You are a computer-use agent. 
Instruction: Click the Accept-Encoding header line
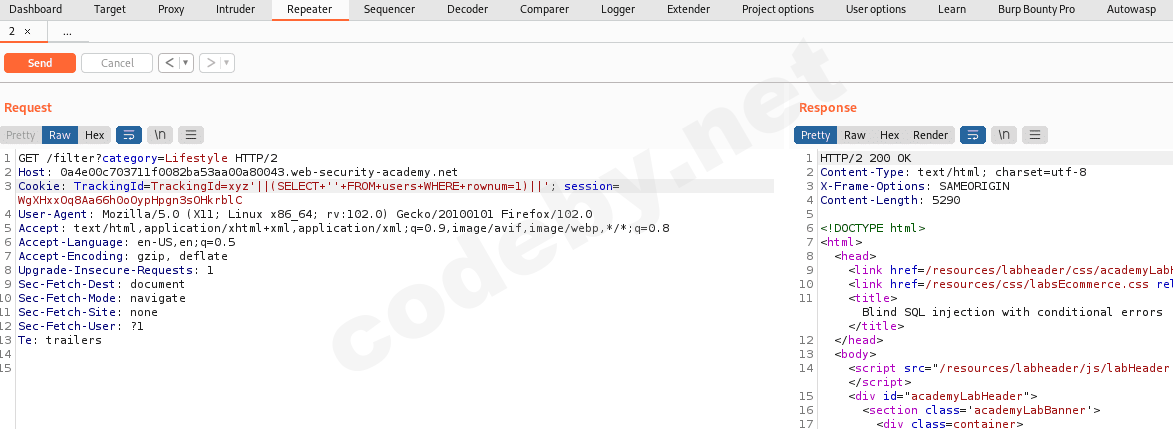tap(123, 256)
